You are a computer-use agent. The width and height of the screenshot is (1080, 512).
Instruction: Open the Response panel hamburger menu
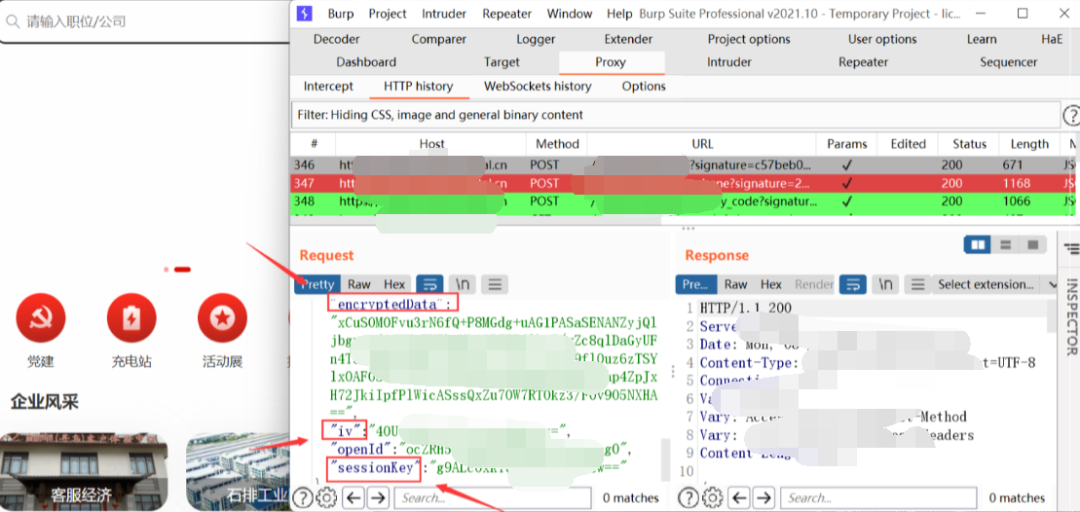tap(917, 284)
